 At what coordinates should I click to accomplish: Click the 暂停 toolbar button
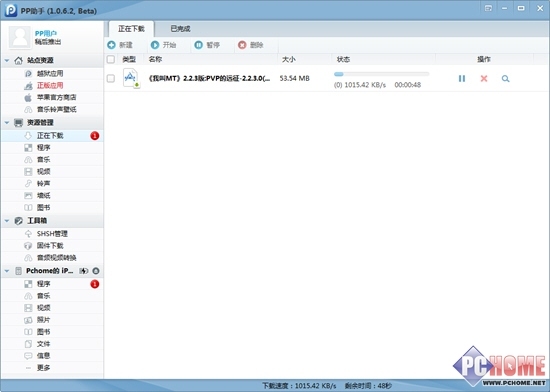pos(207,45)
